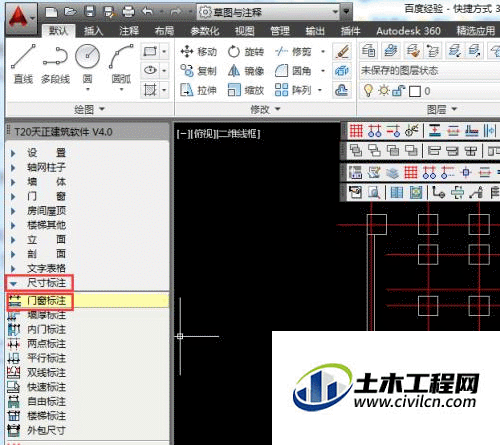Click the viewport [-] control
Viewport: 500px width, 445px height.
click(183, 134)
